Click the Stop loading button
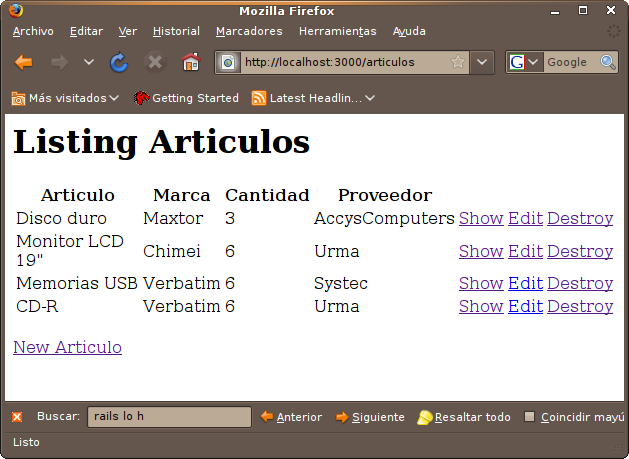 [x=154, y=62]
